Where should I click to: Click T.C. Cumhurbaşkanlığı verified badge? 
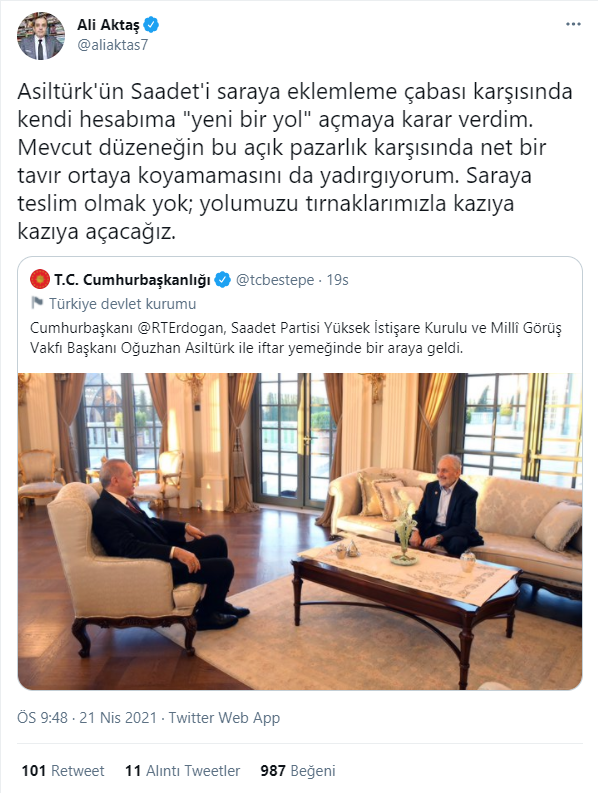point(223,279)
